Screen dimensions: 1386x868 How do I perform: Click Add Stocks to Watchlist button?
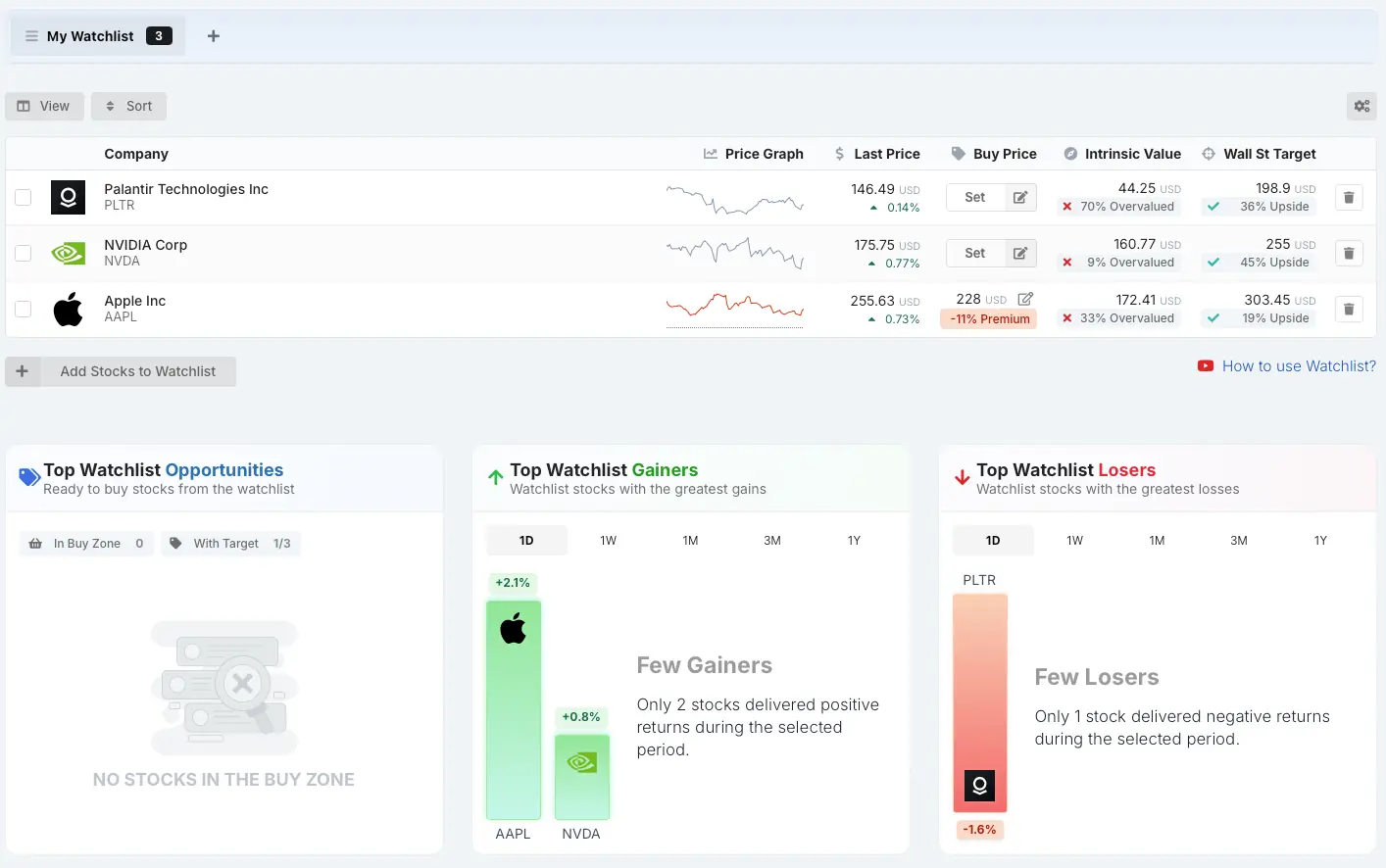137,372
